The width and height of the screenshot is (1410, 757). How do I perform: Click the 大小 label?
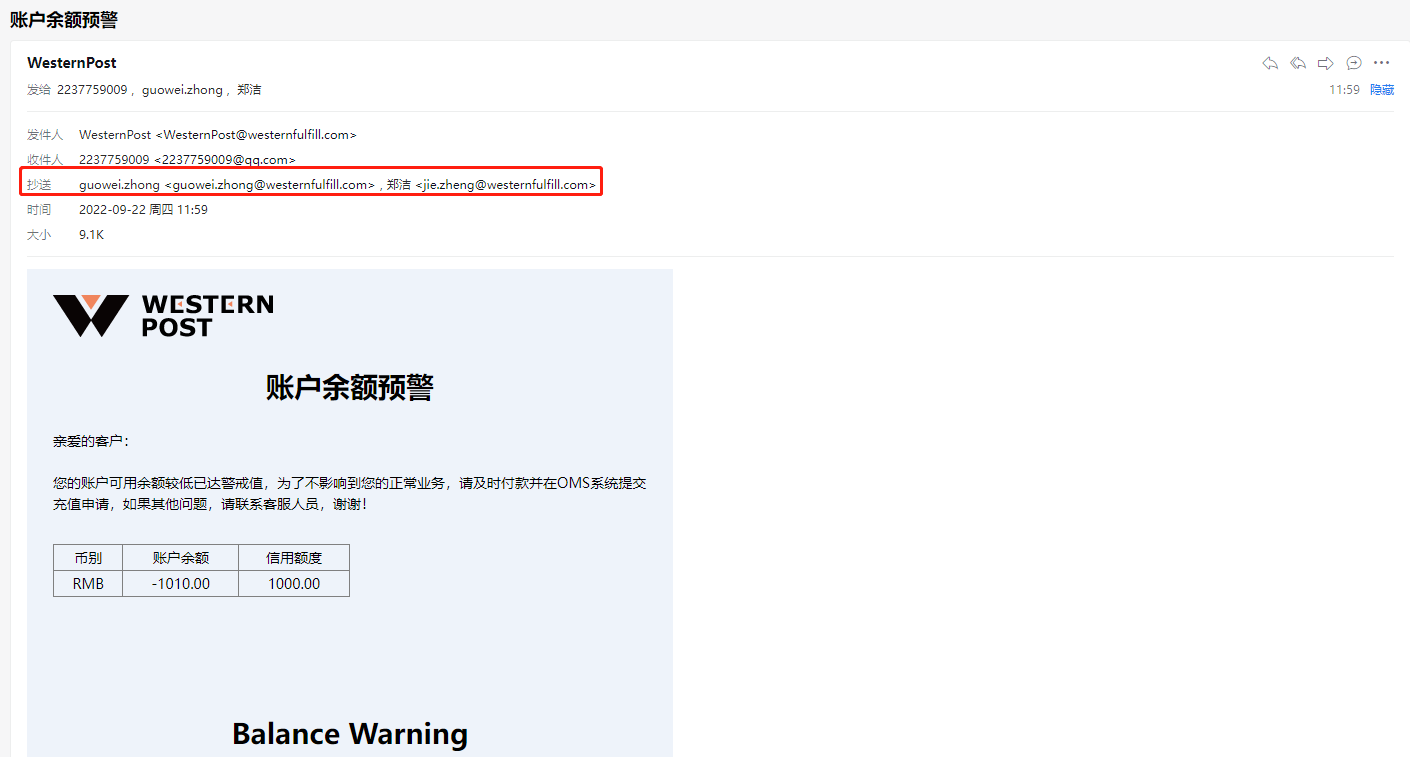pyautogui.click(x=39, y=235)
